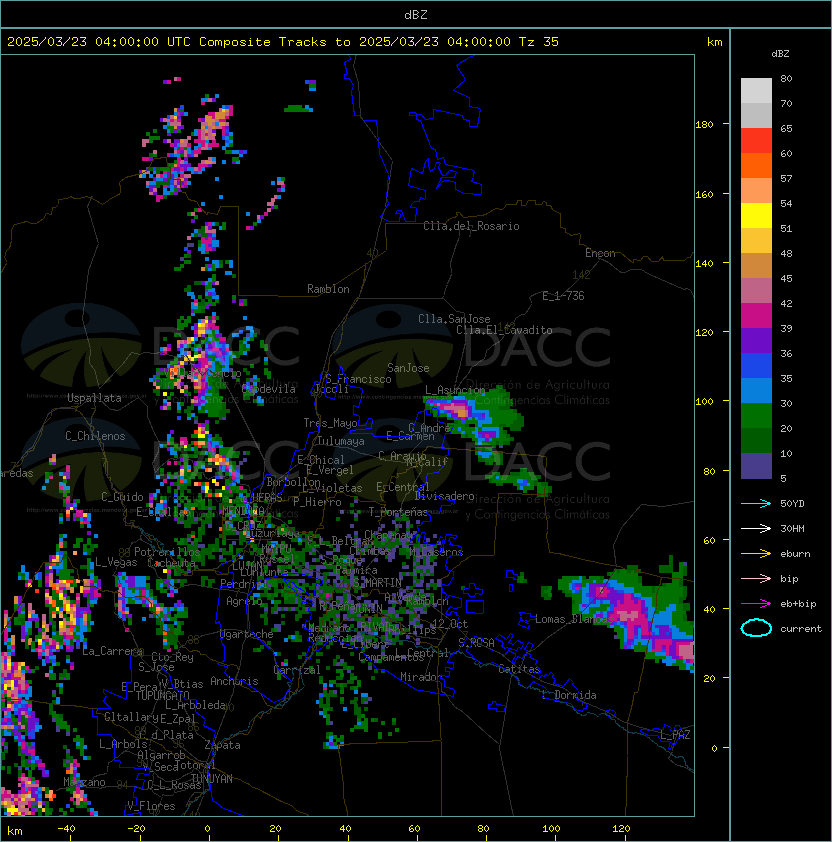The height and width of the screenshot is (842, 832).
Task: Click the 'Anchoris' map label
Action: (x=234, y=681)
